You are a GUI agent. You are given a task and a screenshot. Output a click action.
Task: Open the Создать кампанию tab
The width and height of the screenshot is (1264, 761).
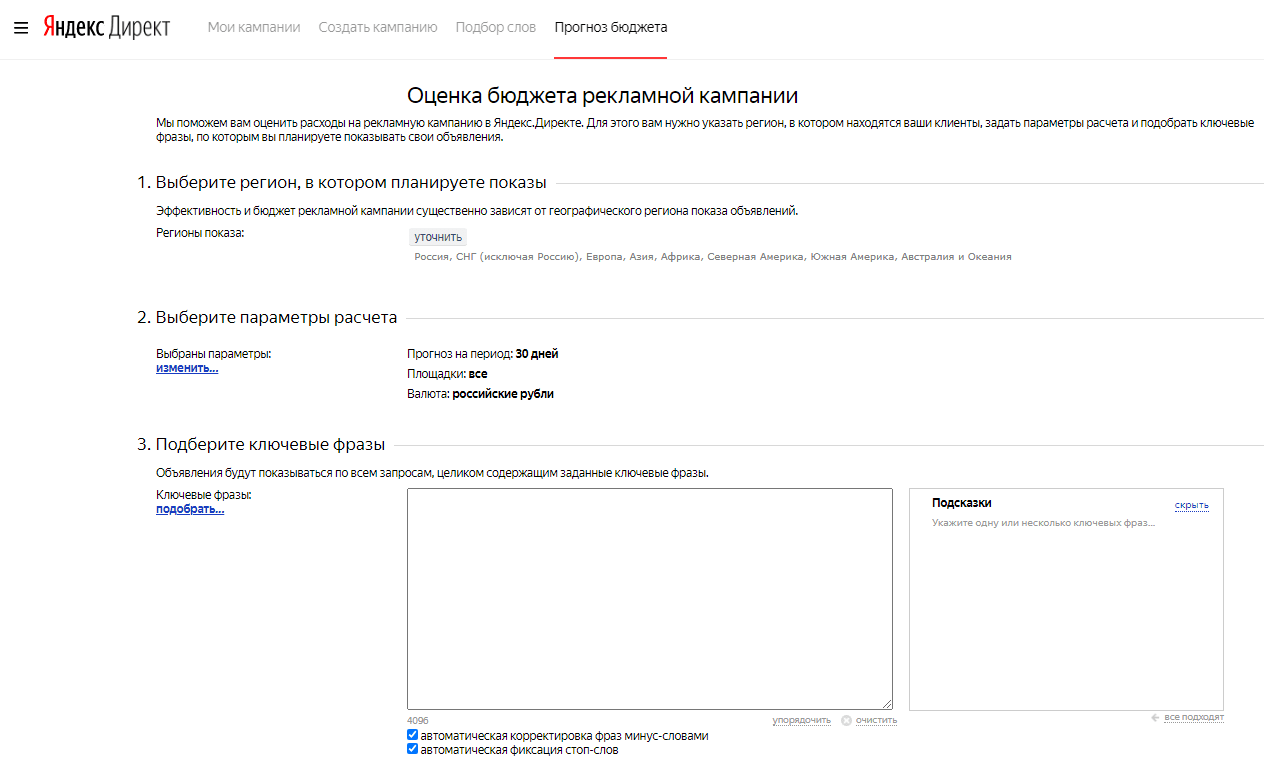[378, 28]
